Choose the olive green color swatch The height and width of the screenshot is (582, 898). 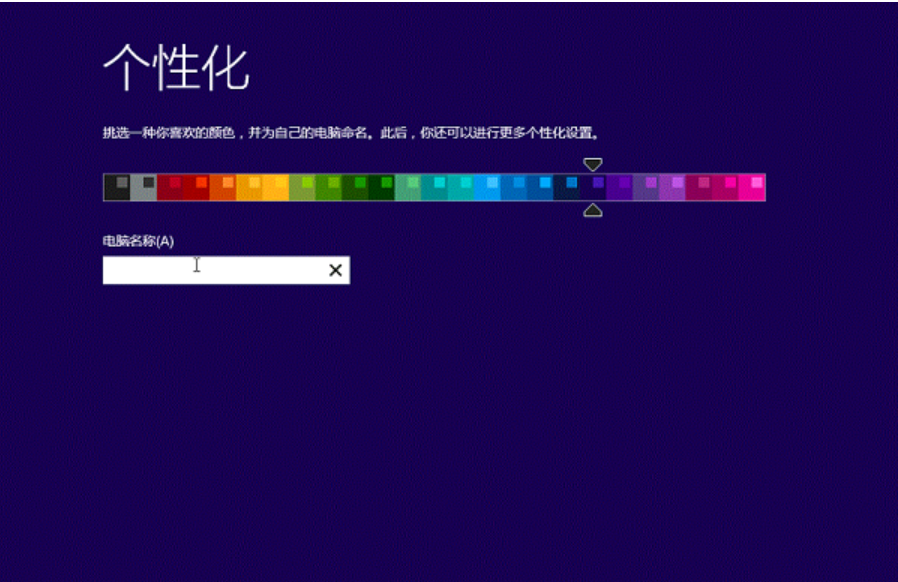(x=302, y=187)
